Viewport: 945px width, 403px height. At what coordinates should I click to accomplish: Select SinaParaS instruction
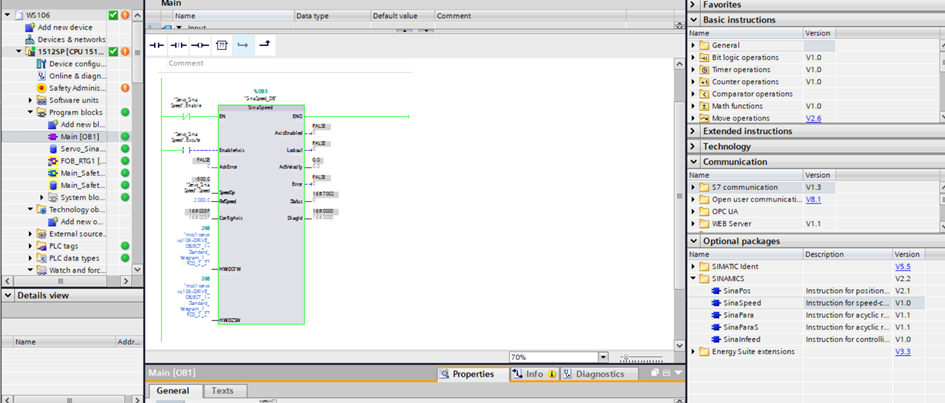pos(740,327)
